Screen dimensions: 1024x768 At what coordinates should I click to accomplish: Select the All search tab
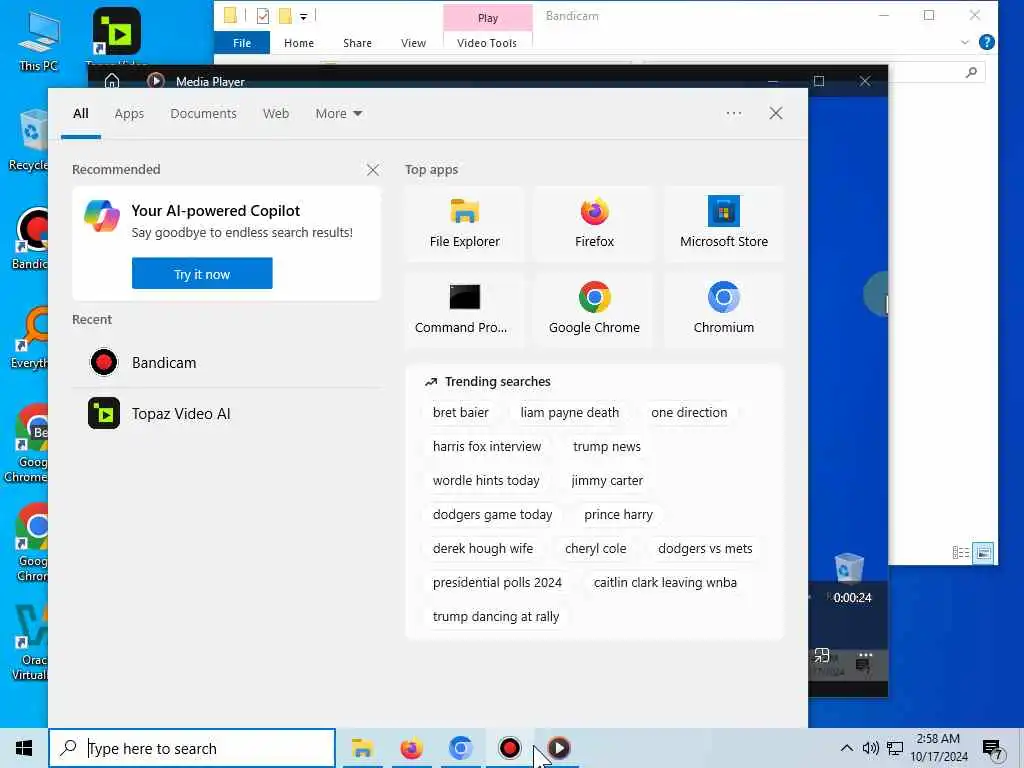click(81, 114)
